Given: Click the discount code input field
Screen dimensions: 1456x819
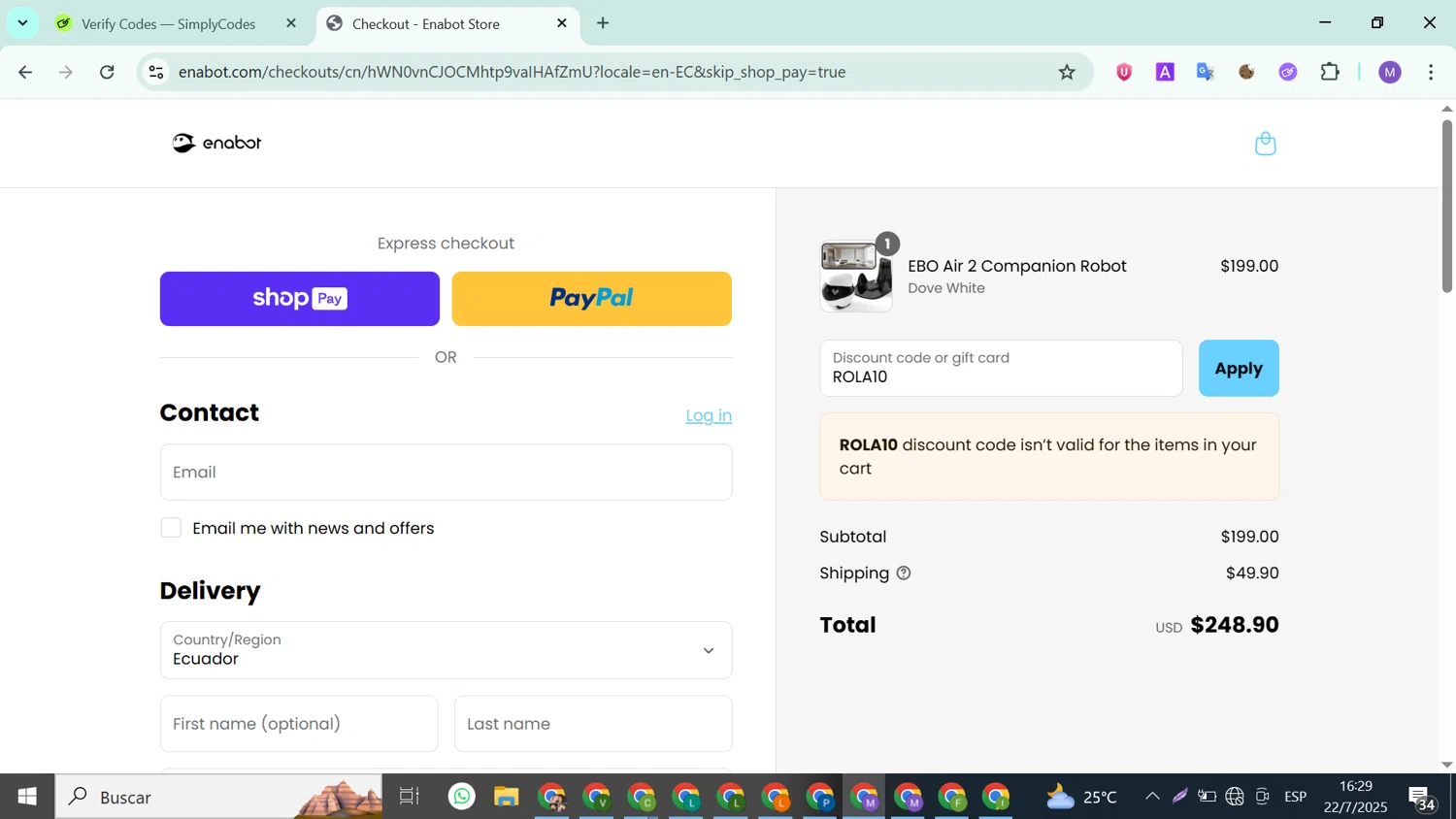Looking at the screenshot, I should tap(1001, 368).
